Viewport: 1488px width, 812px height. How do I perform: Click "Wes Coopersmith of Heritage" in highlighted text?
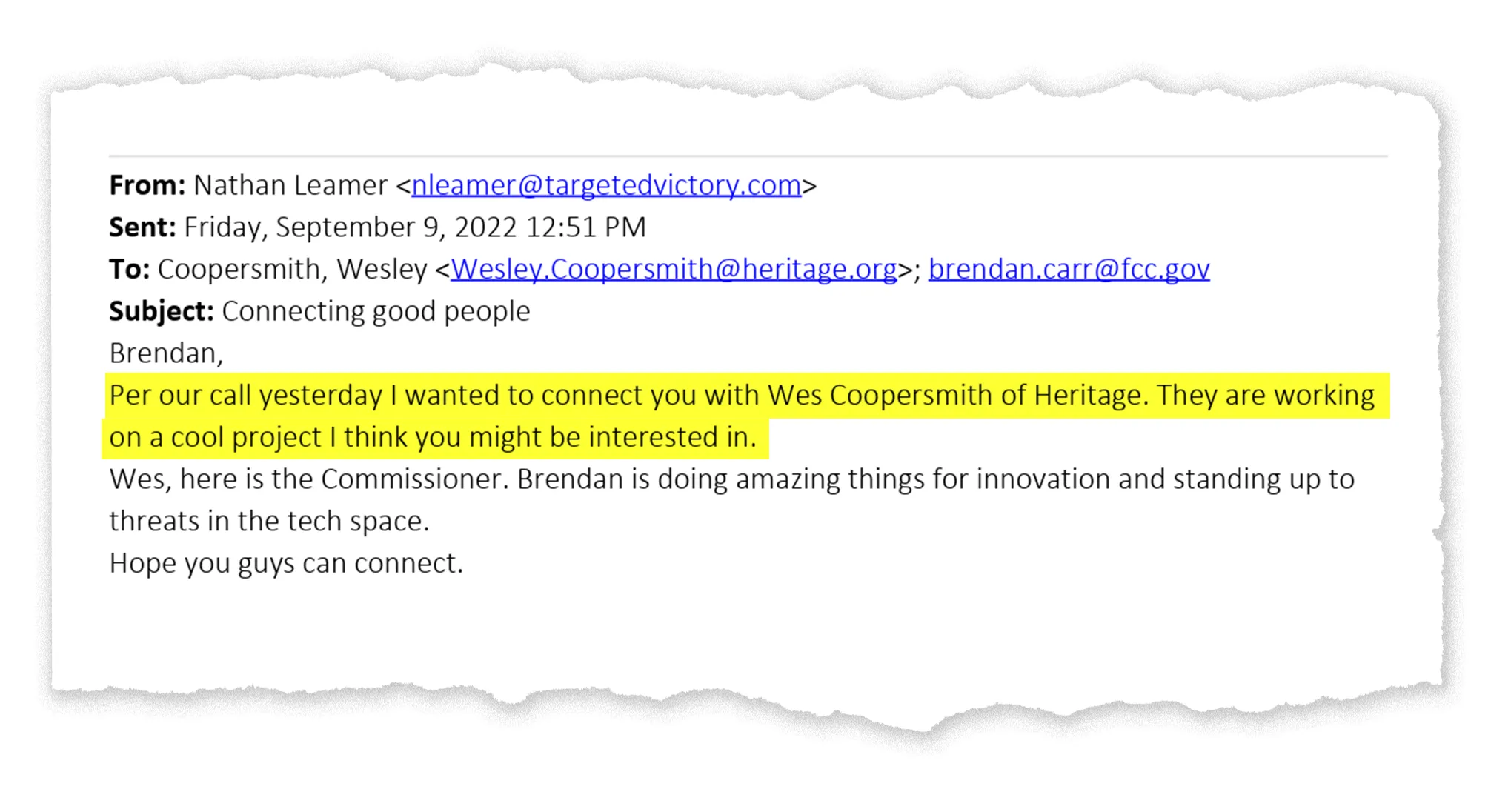tap(956, 396)
